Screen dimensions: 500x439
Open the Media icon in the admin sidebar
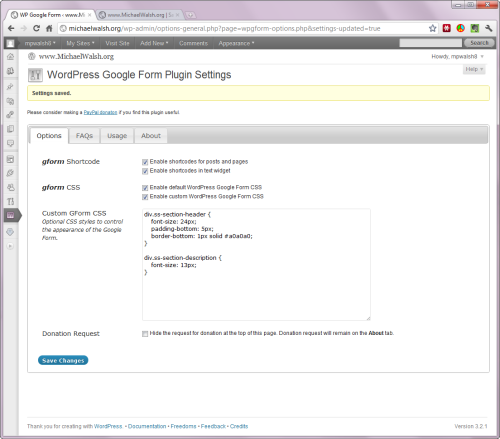[x=10, y=101]
